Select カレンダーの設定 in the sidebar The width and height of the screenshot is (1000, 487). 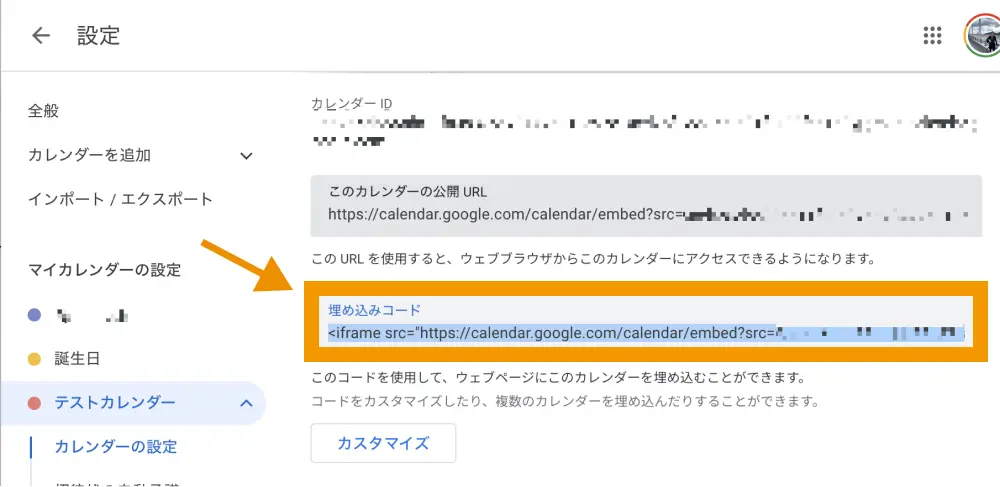tap(116, 446)
